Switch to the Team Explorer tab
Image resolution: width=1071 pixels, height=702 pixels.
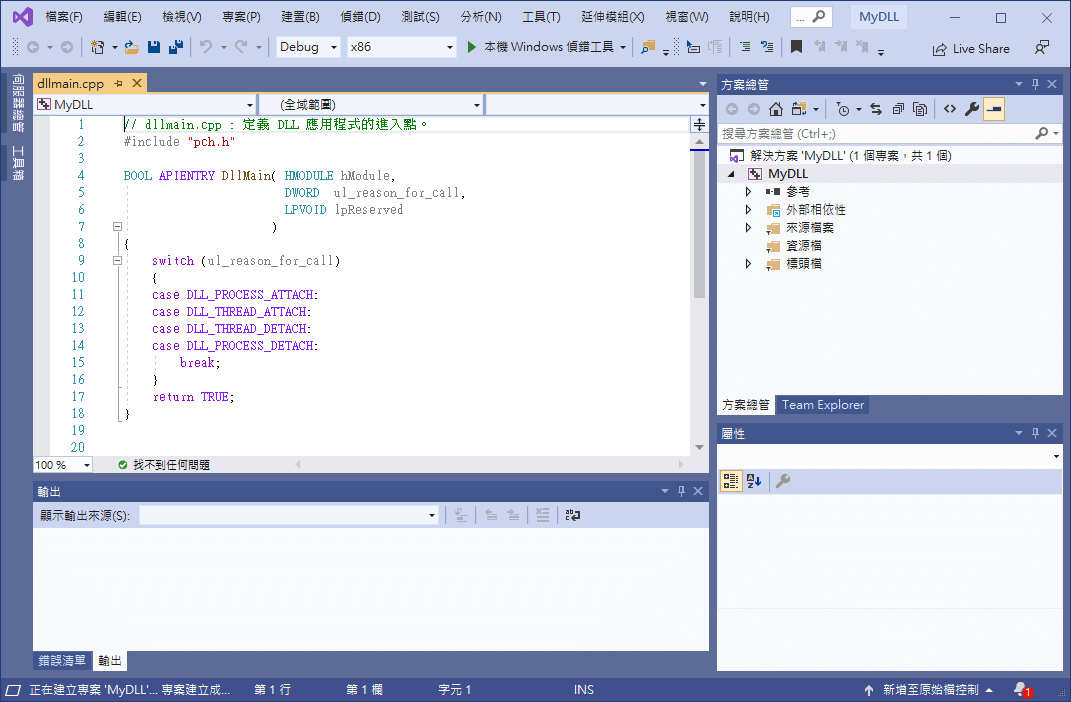[x=822, y=405]
